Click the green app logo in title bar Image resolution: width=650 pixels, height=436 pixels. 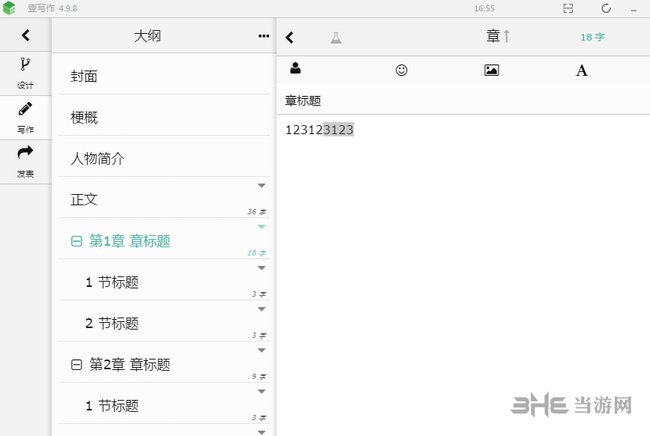tap(9, 8)
